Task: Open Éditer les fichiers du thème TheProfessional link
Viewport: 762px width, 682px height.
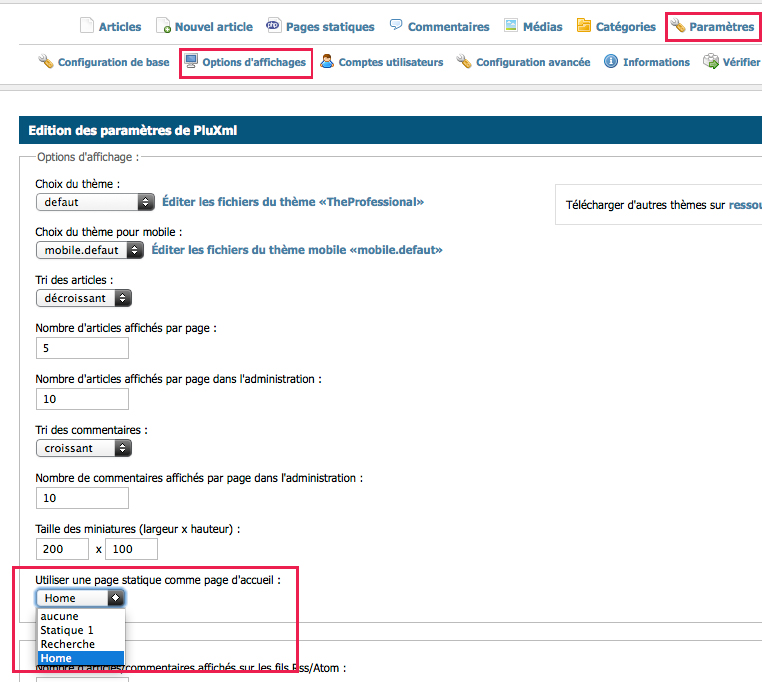Action: click(x=292, y=202)
